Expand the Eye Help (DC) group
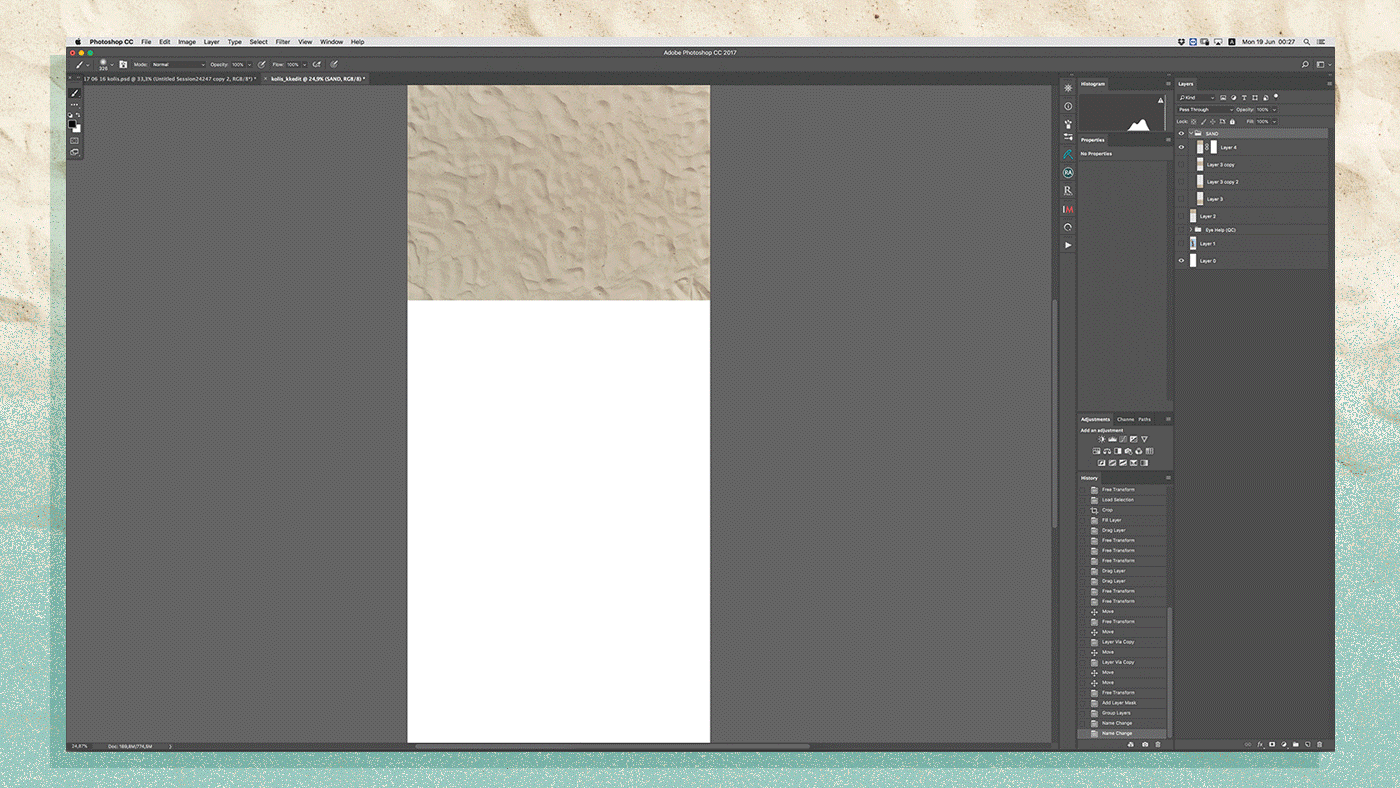 coord(1190,230)
